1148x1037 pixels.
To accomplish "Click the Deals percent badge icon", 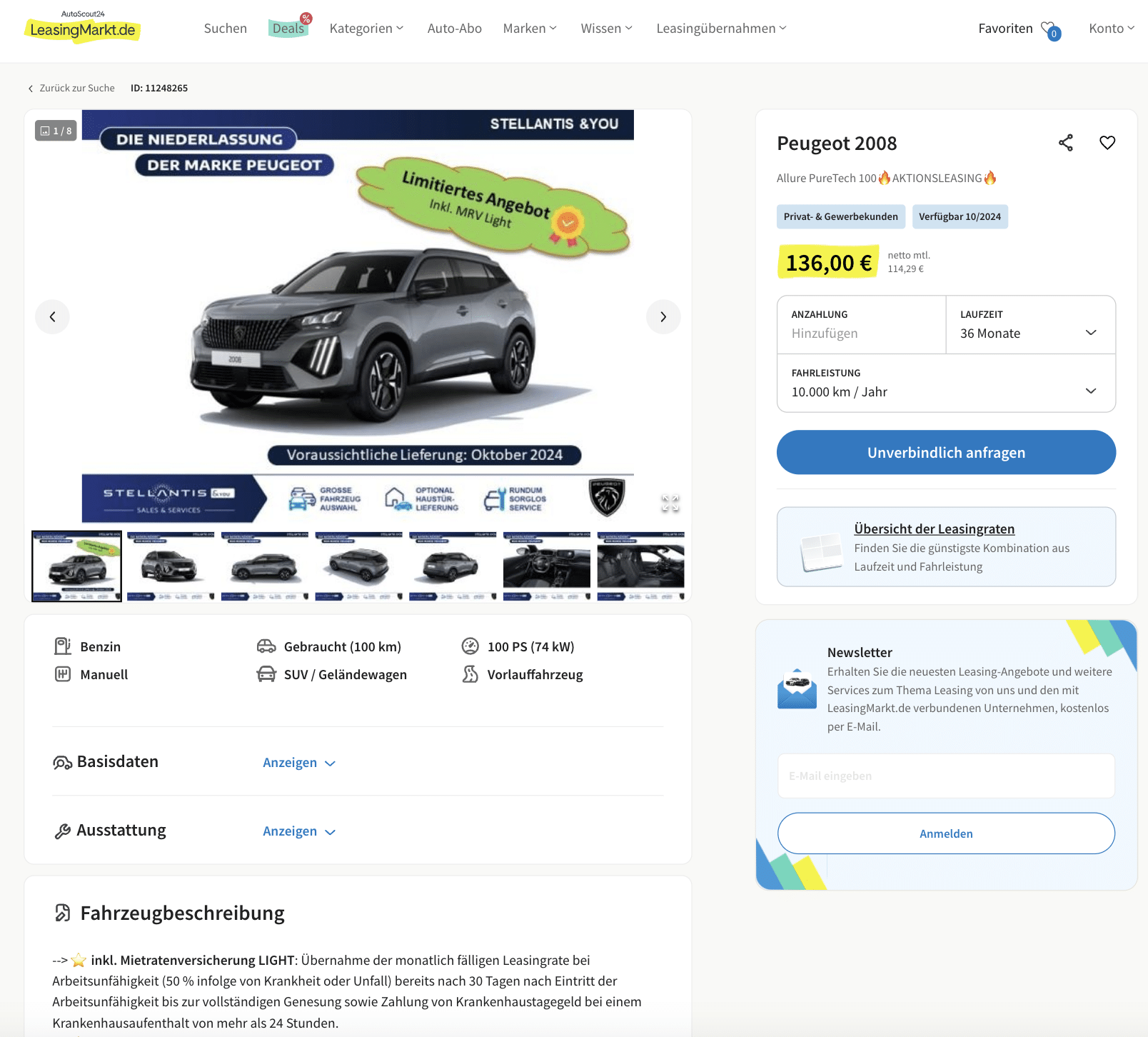I will [x=306, y=19].
